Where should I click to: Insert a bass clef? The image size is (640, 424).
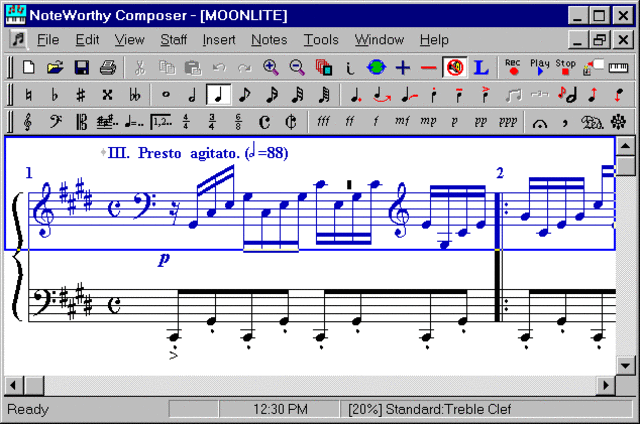point(55,122)
